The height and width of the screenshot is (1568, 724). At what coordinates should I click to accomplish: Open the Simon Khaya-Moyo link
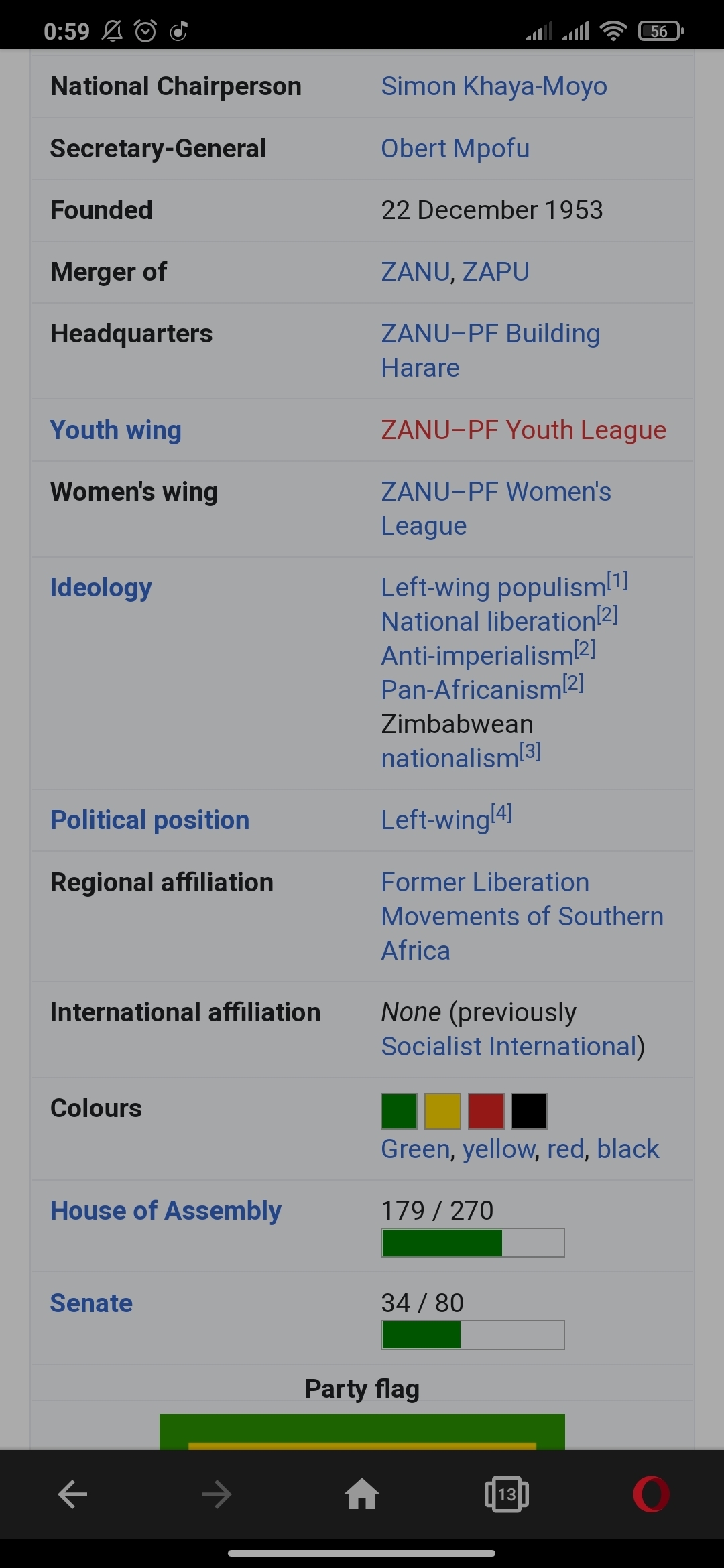pos(494,86)
